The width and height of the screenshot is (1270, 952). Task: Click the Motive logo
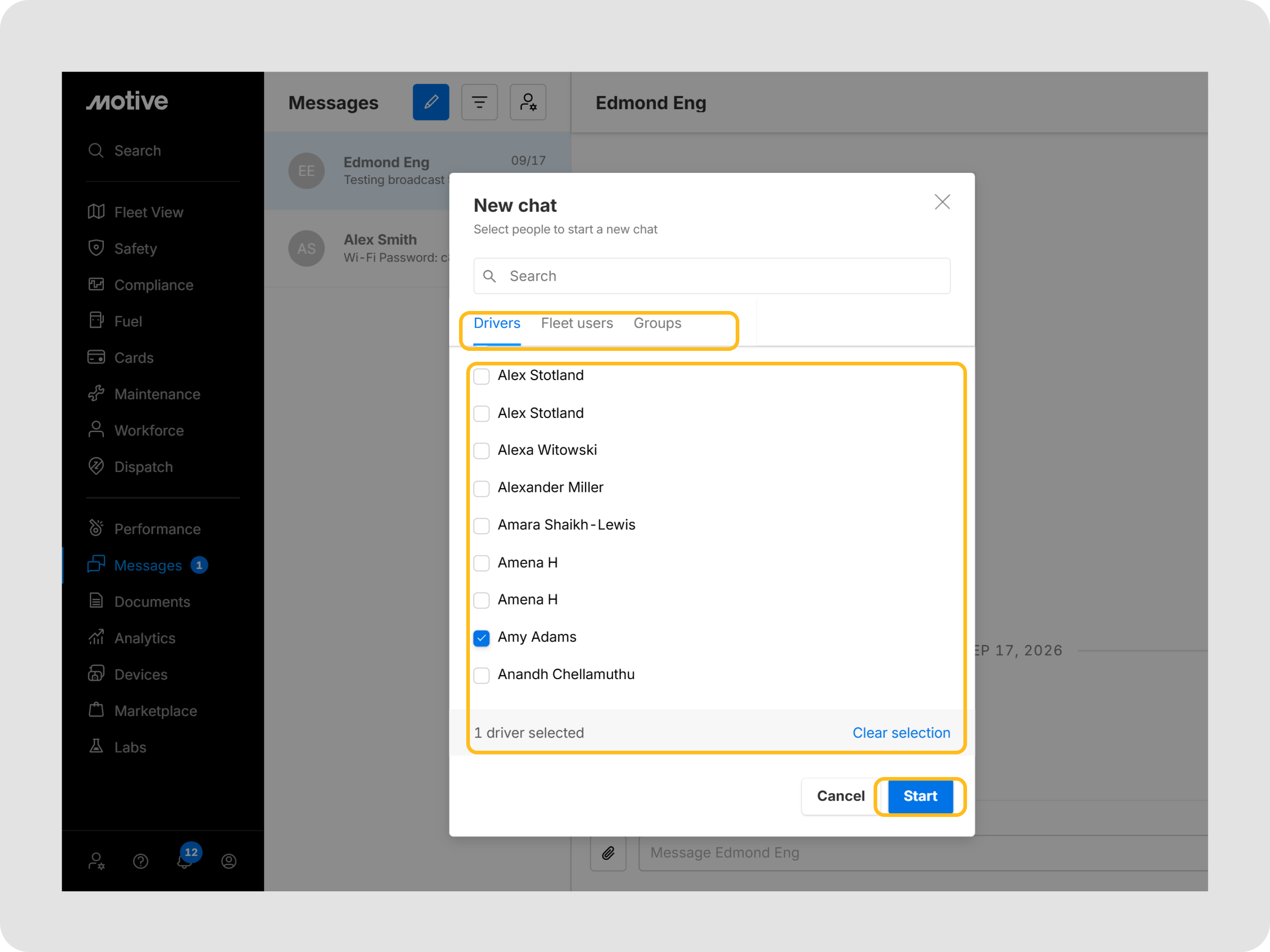click(127, 101)
